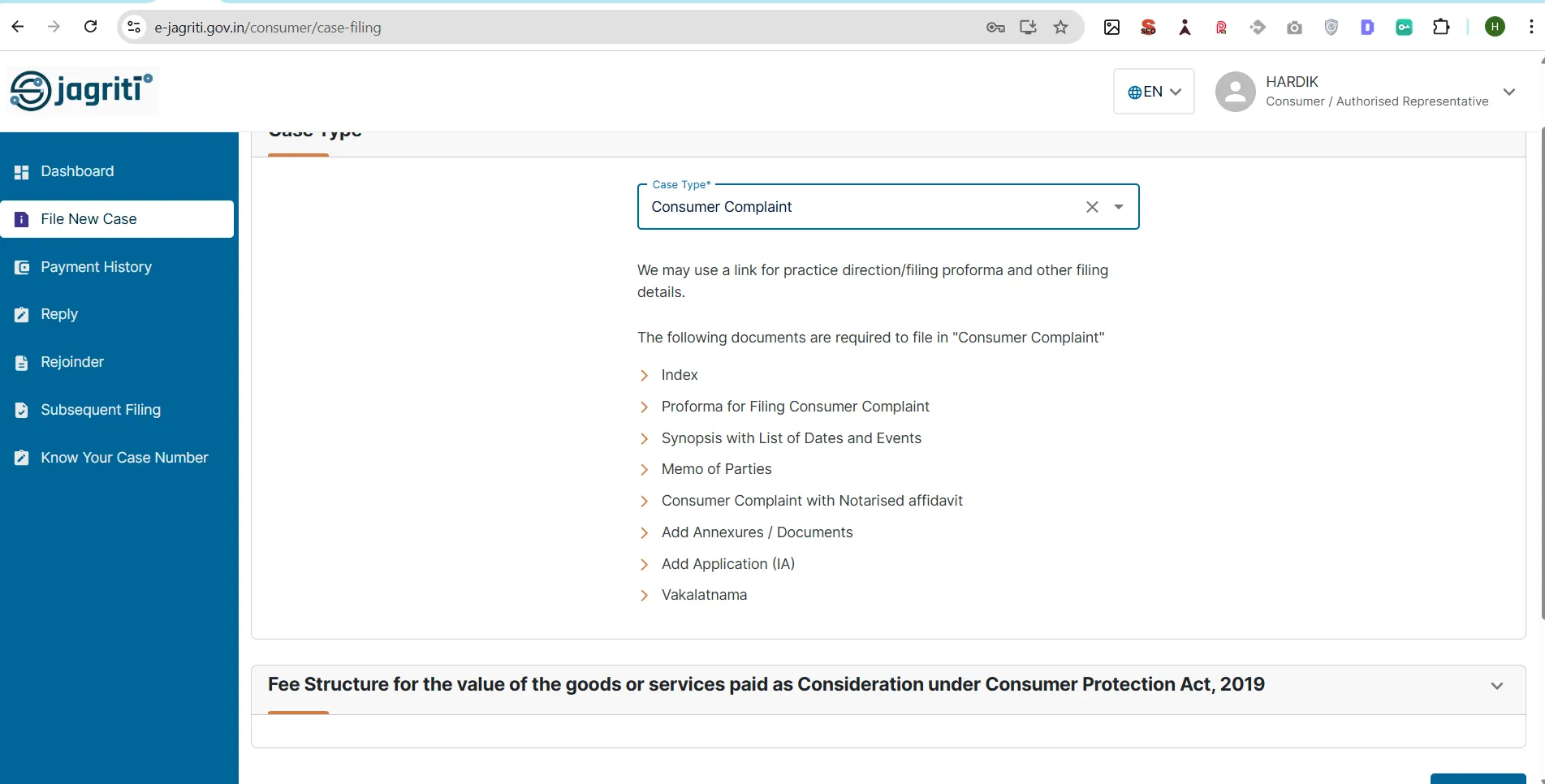Expand the Vakalatnama document entry
Image resolution: width=1545 pixels, height=784 pixels.
644,595
